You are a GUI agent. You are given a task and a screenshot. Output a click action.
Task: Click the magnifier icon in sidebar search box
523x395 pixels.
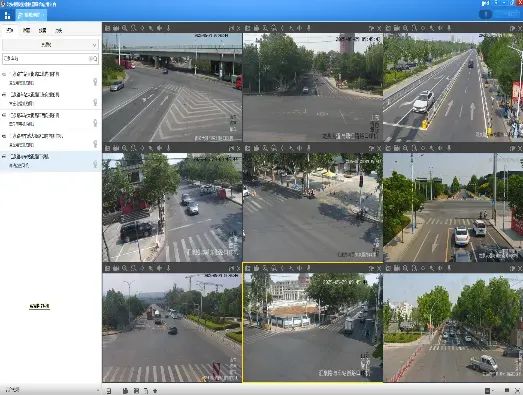[93, 59]
